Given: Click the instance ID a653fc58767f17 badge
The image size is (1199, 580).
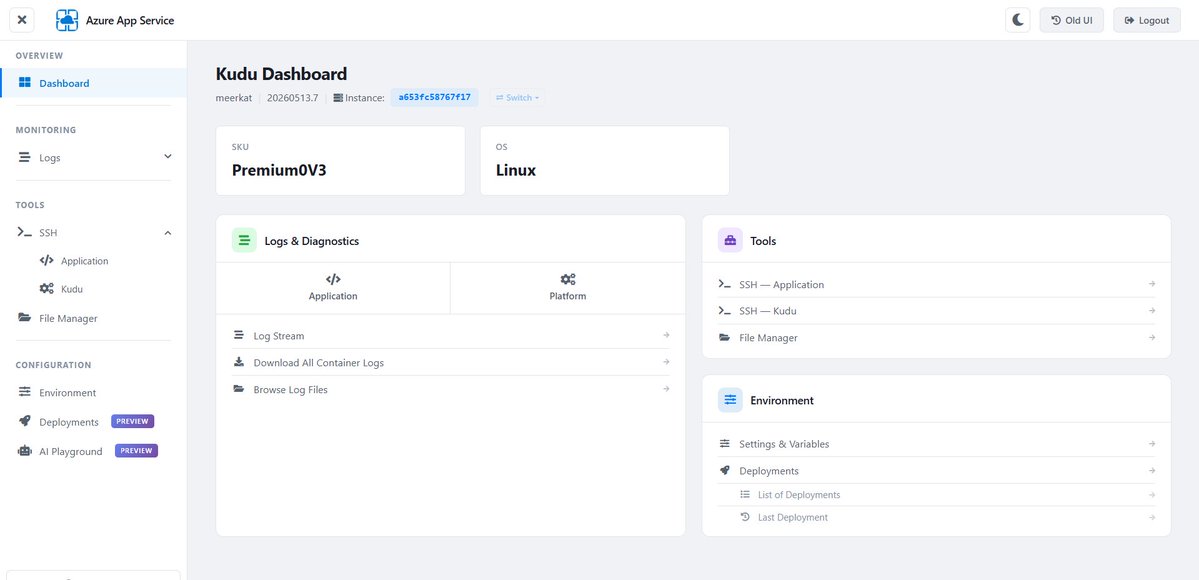Looking at the screenshot, I should click(x=434, y=97).
